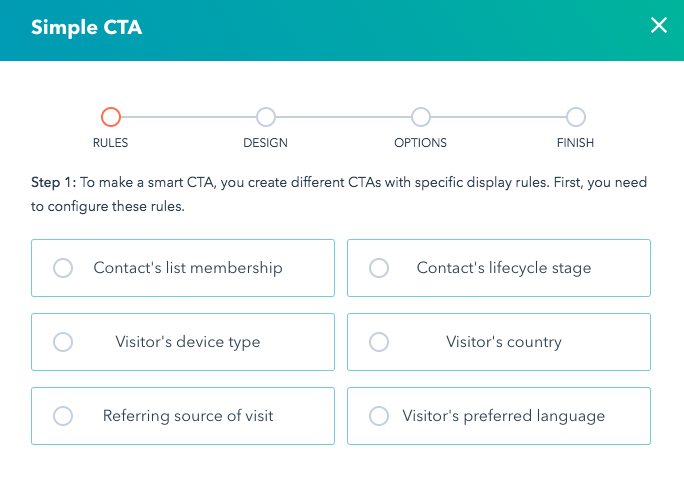Pick the Visitor's country radio button
This screenshot has height=485, width=684.
pos(379,342)
